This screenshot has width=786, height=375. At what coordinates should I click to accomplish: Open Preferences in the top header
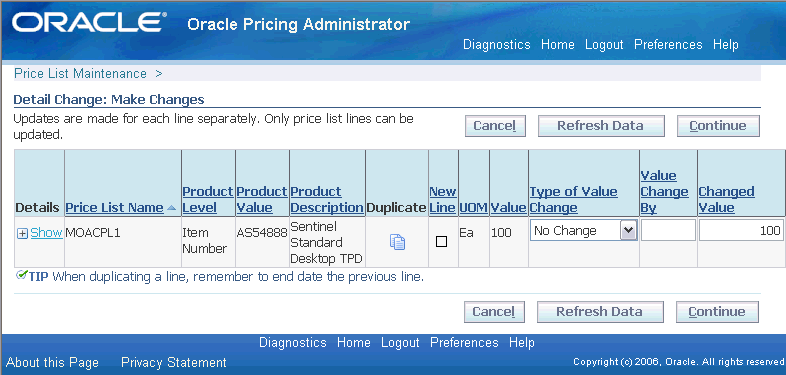[668, 45]
